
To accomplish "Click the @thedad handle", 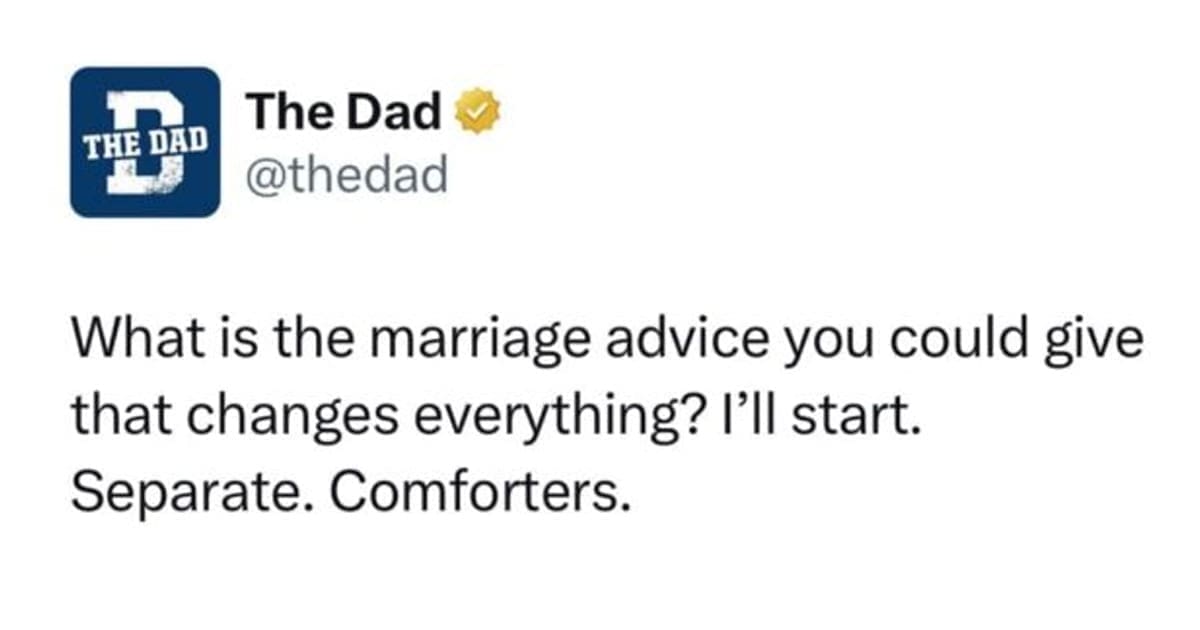I will click(x=346, y=176).
